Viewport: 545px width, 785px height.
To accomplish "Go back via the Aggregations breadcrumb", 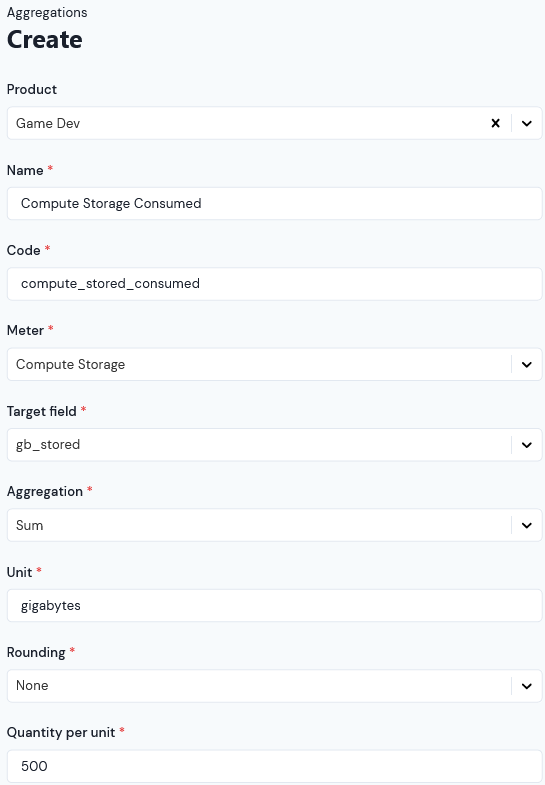I will tap(47, 13).
